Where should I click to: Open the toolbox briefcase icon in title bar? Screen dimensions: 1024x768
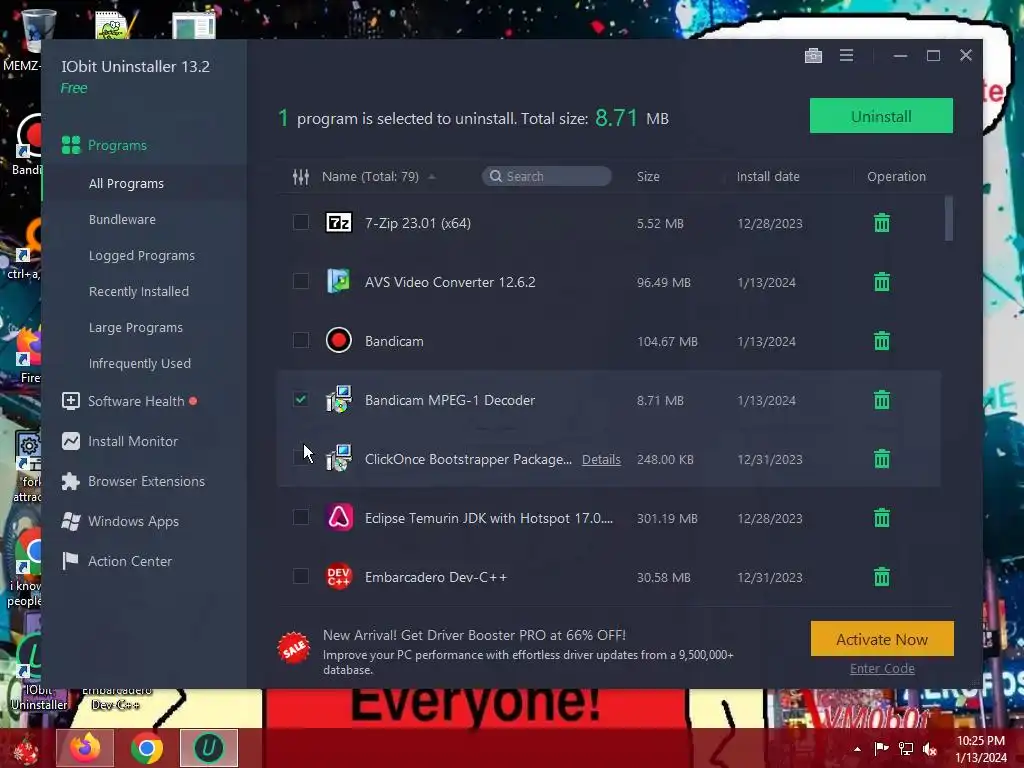pyautogui.click(x=813, y=56)
